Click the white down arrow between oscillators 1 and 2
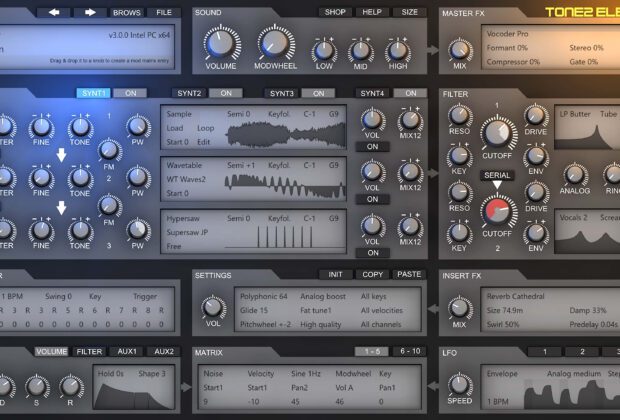The width and height of the screenshot is (620, 420). click(x=61, y=155)
